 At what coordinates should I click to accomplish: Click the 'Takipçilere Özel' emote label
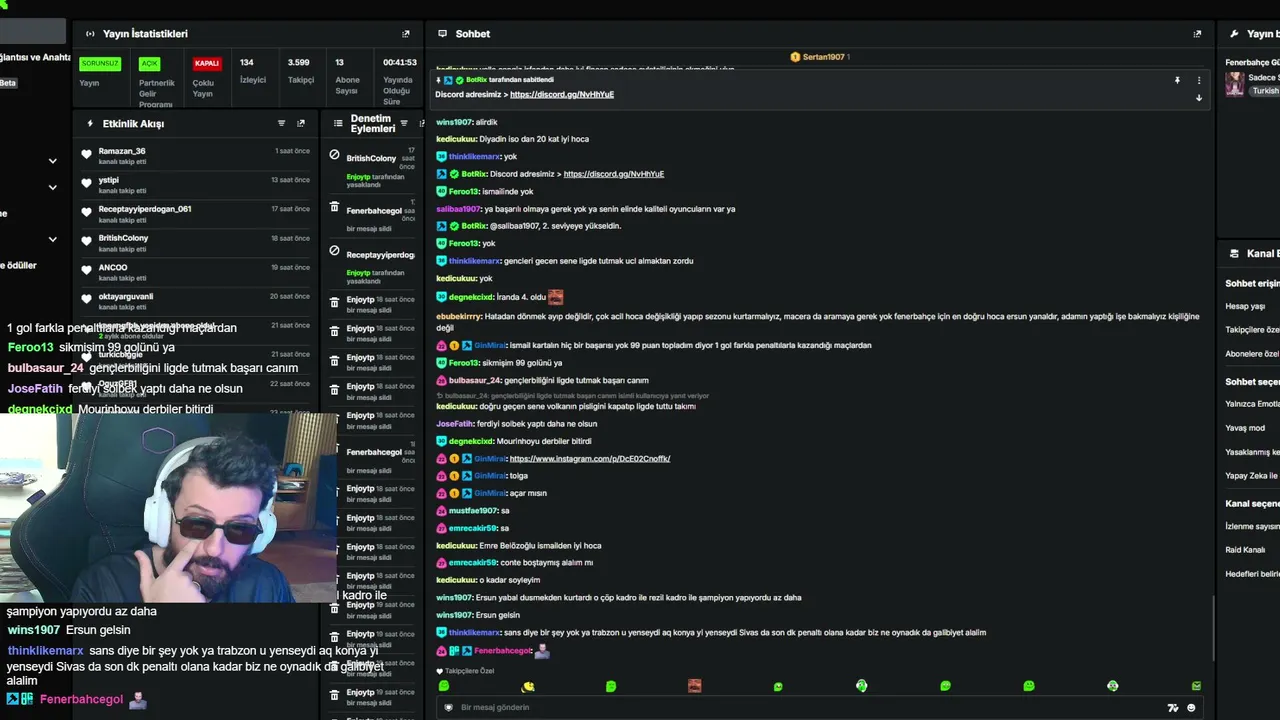(470, 671)
